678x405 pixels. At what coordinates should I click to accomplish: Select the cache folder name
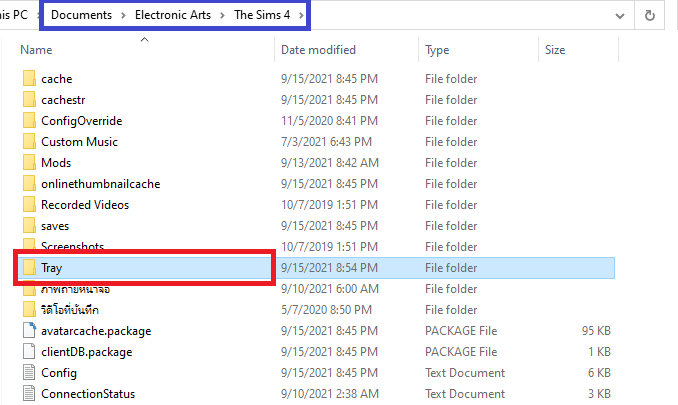(x=57, y=79)
